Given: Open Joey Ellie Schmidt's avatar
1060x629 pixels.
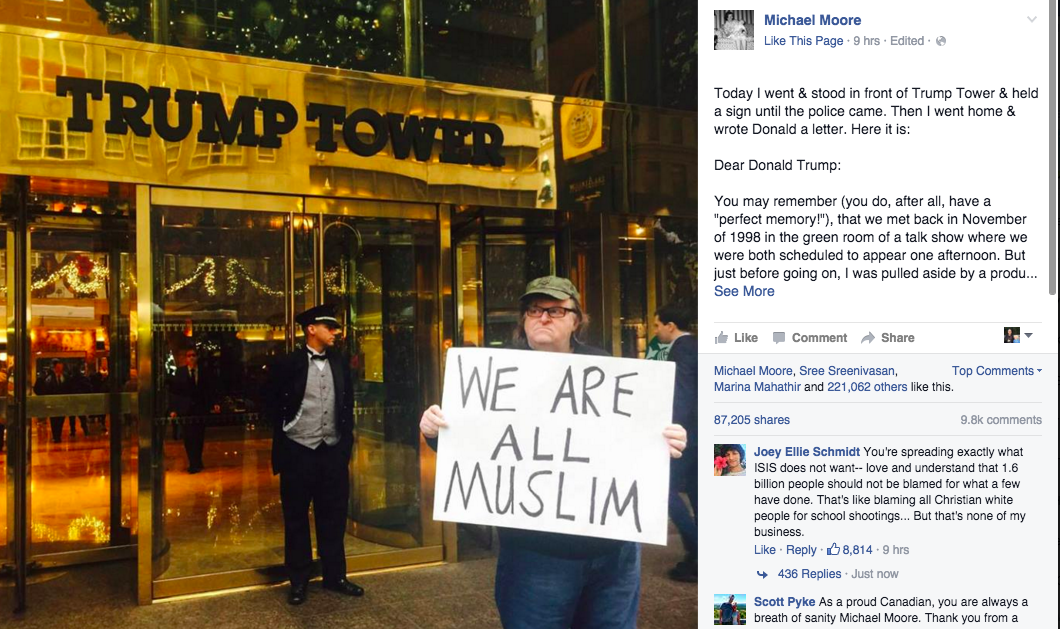Looking at the screenshot, I should pos(730,460).
